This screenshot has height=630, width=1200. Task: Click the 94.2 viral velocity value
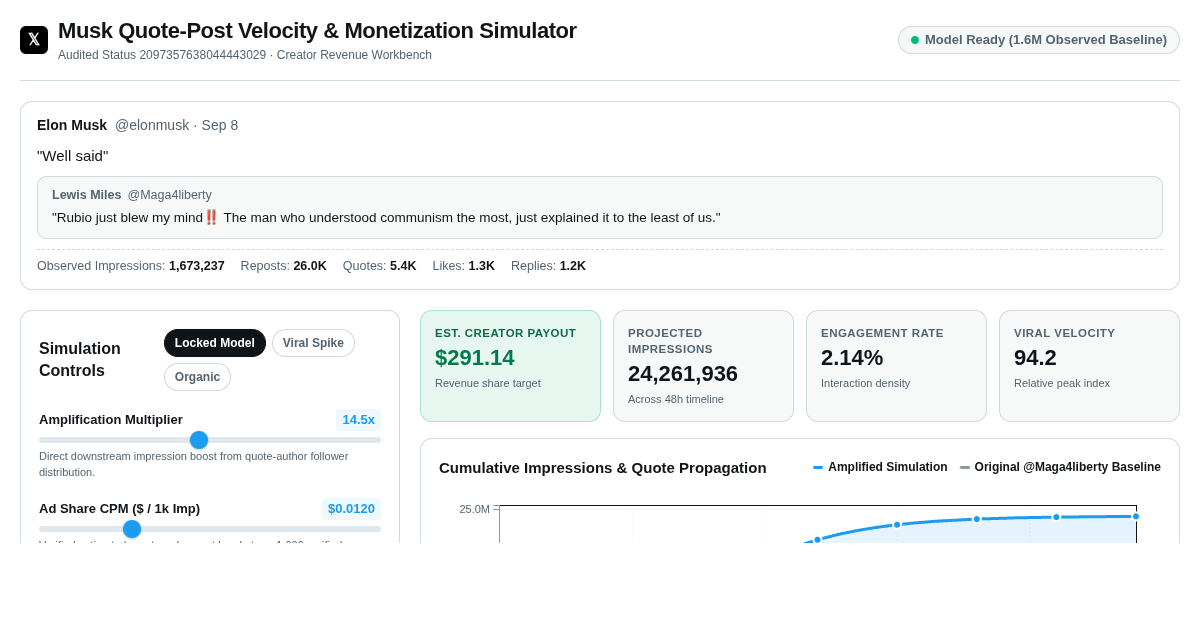pyautogui.click(x=1035, y=358)
